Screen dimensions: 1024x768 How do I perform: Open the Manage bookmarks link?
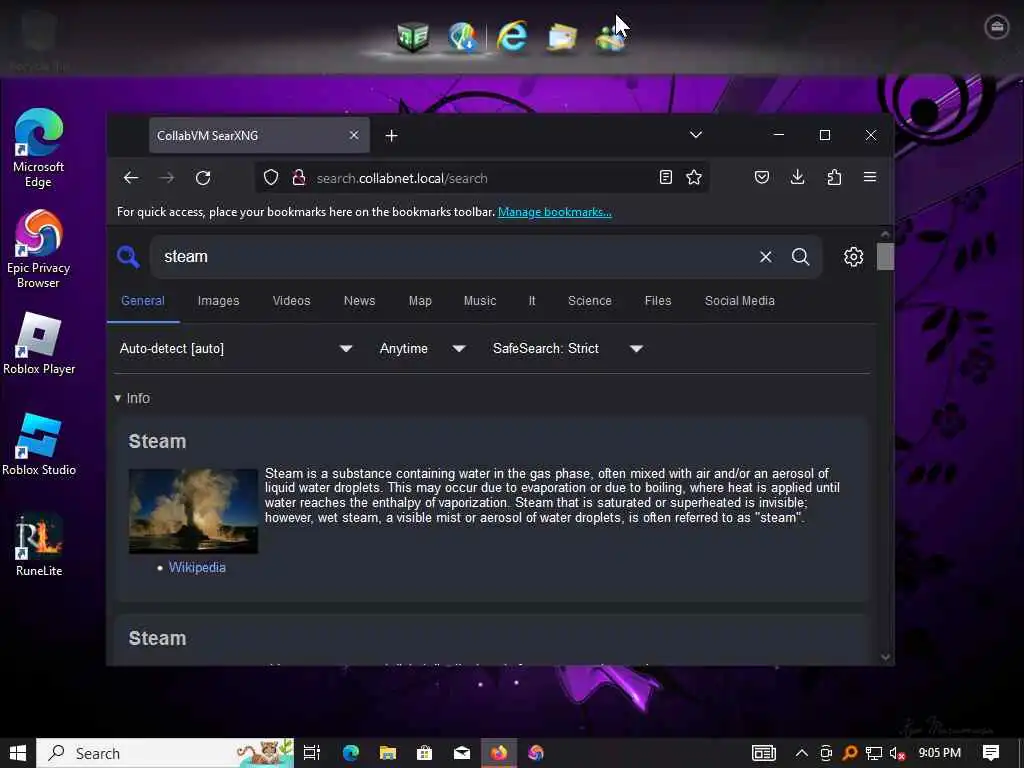(554, 212)
